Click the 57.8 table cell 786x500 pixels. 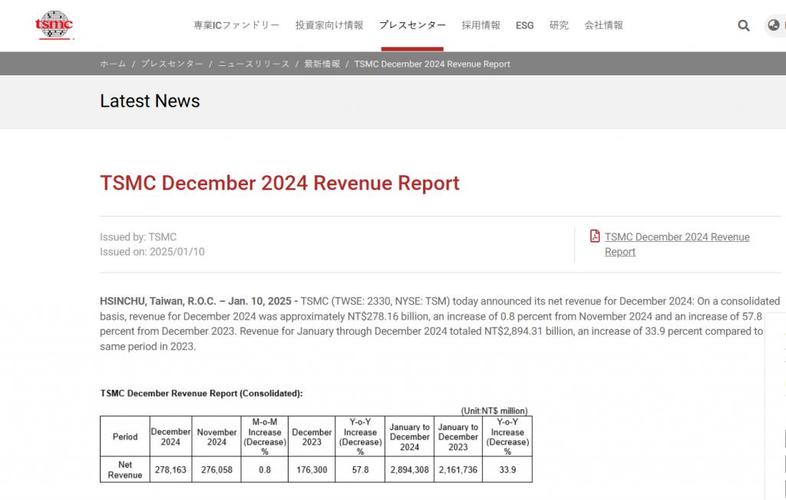pos(360,470)
